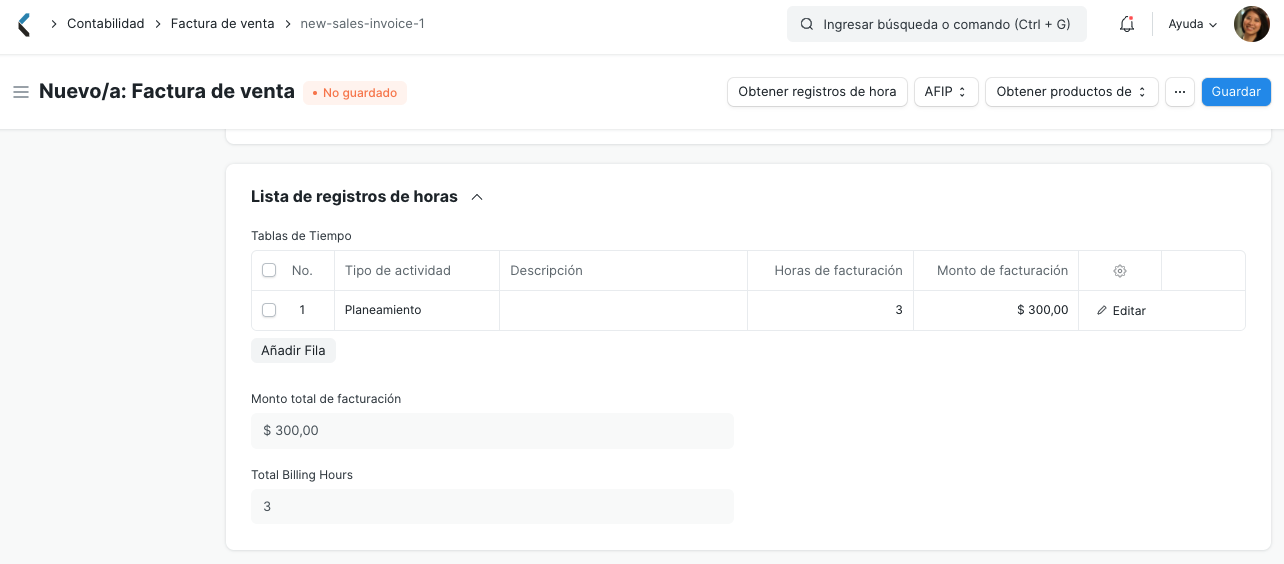
Task: Click the three-dots more actions button
Action: (x=1180, y=92)
